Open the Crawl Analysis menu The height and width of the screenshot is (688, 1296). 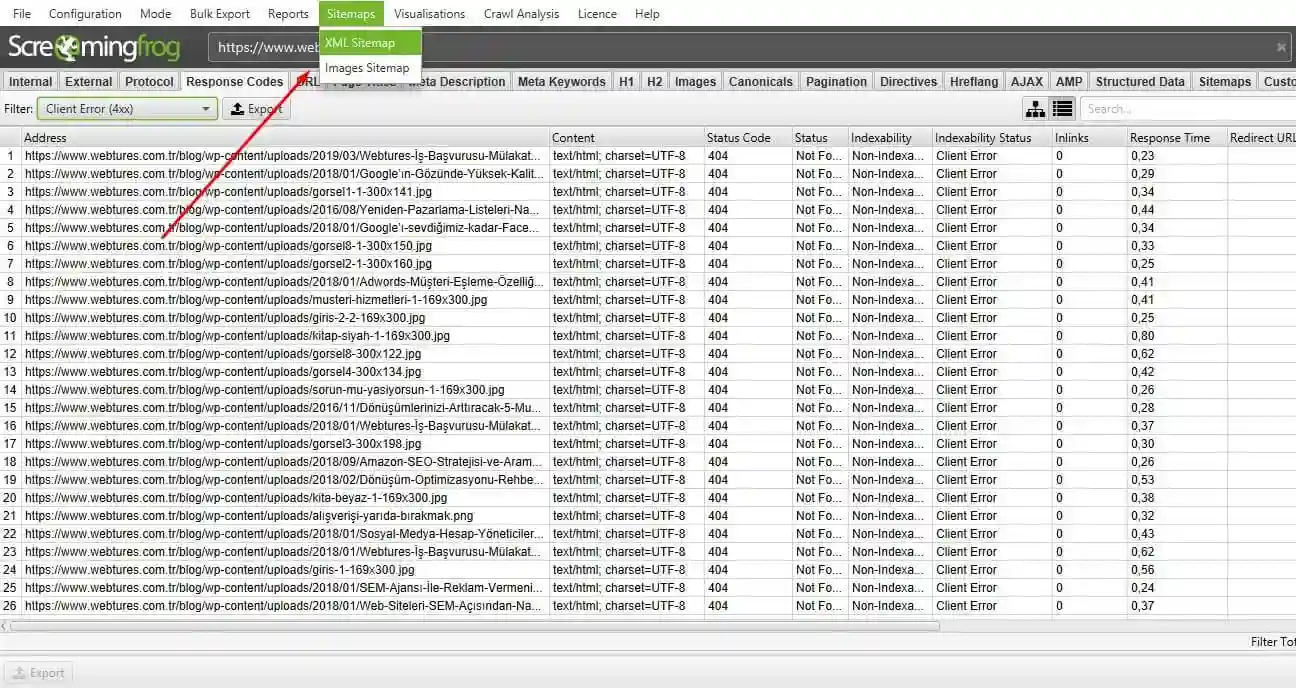click(524, 13)
